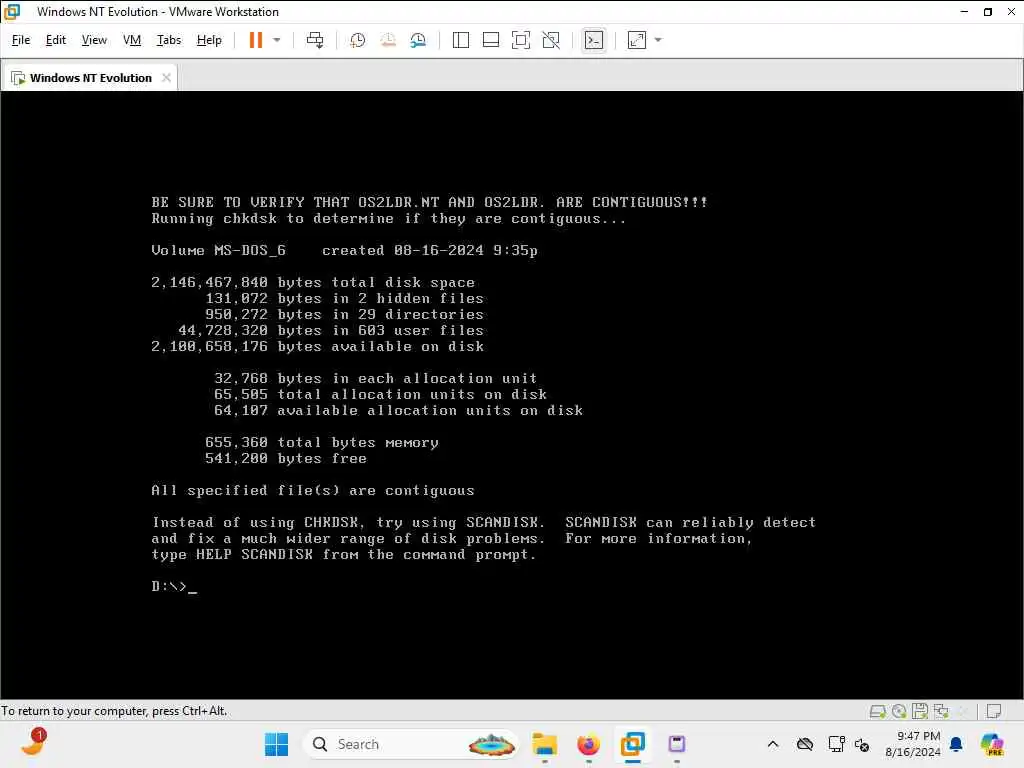Pause the virtual machine with the orange pause icon

pyautogui.click(x=255, y=40)
